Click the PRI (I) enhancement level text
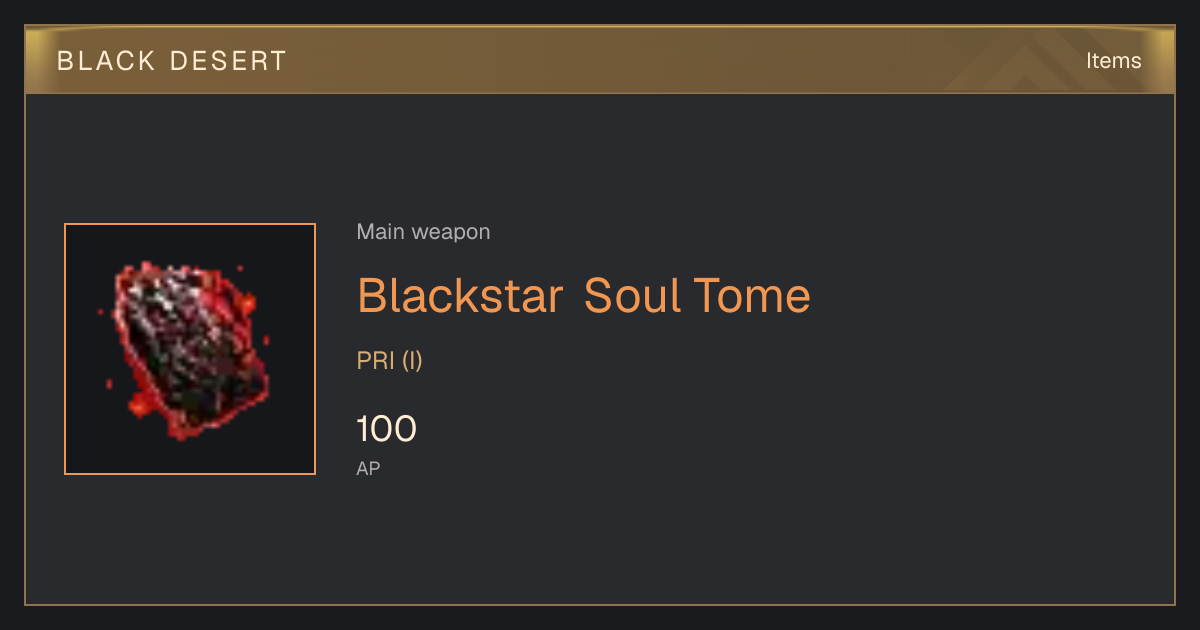 pyautogui.click(x=390, y=361)
